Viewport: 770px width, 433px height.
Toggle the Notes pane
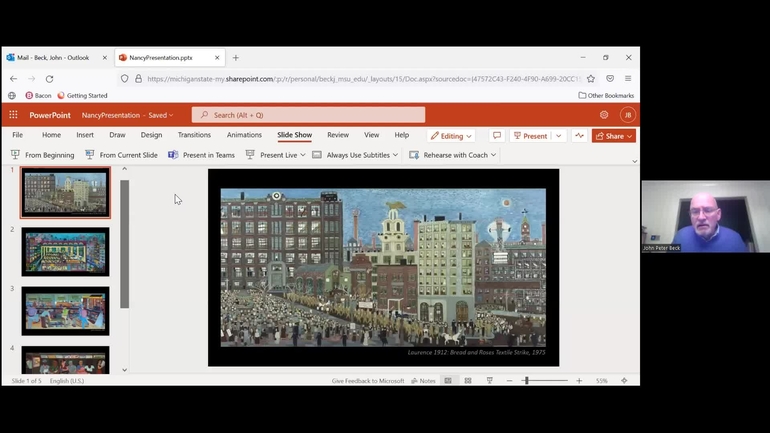click(423, 380)
